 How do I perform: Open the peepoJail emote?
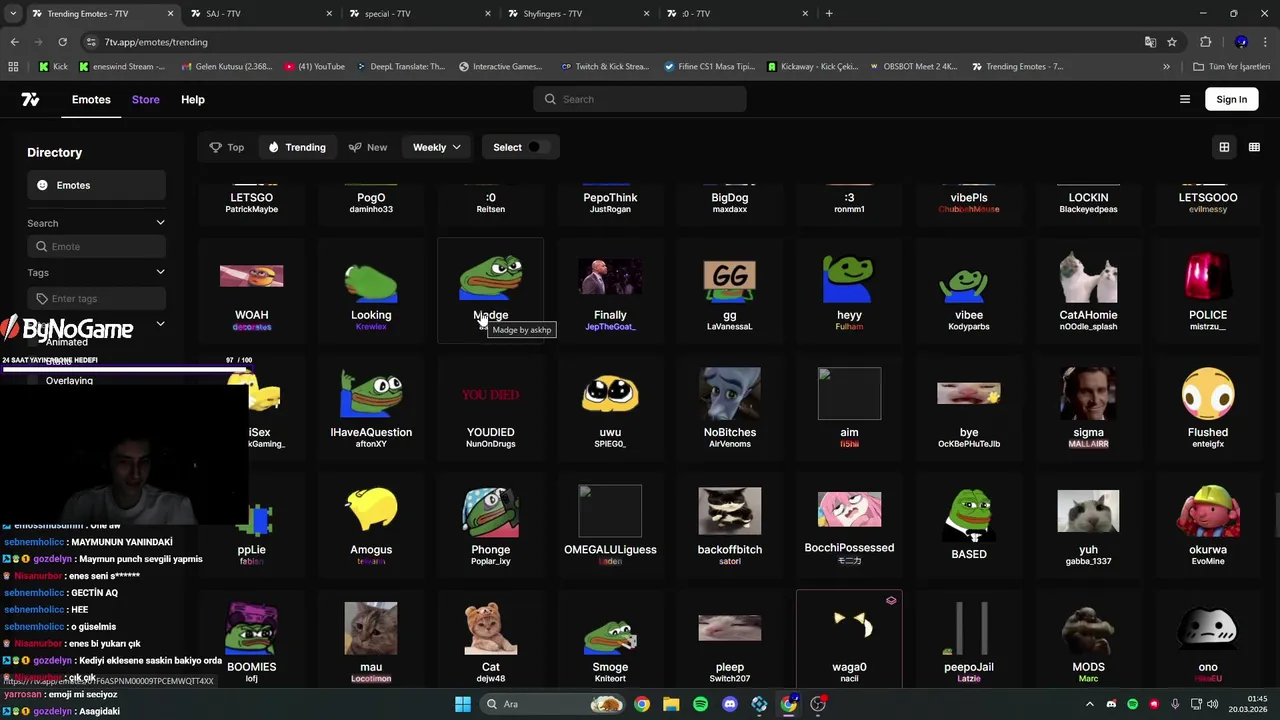point(969,640)
